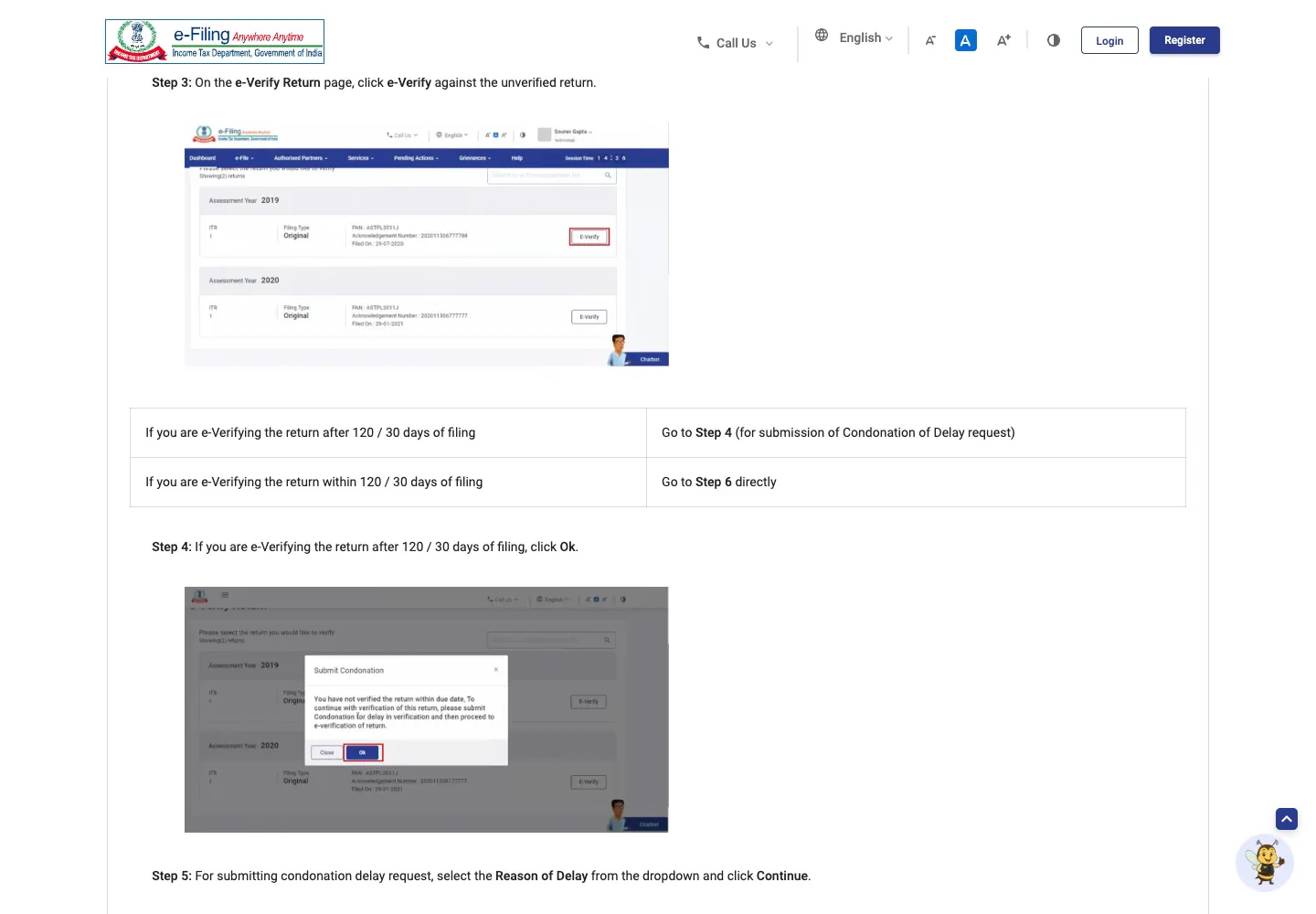Toggle high contrast mode icon
Screen dimensions: 1316x914
pyautogui.click(x=1054, y=40)
